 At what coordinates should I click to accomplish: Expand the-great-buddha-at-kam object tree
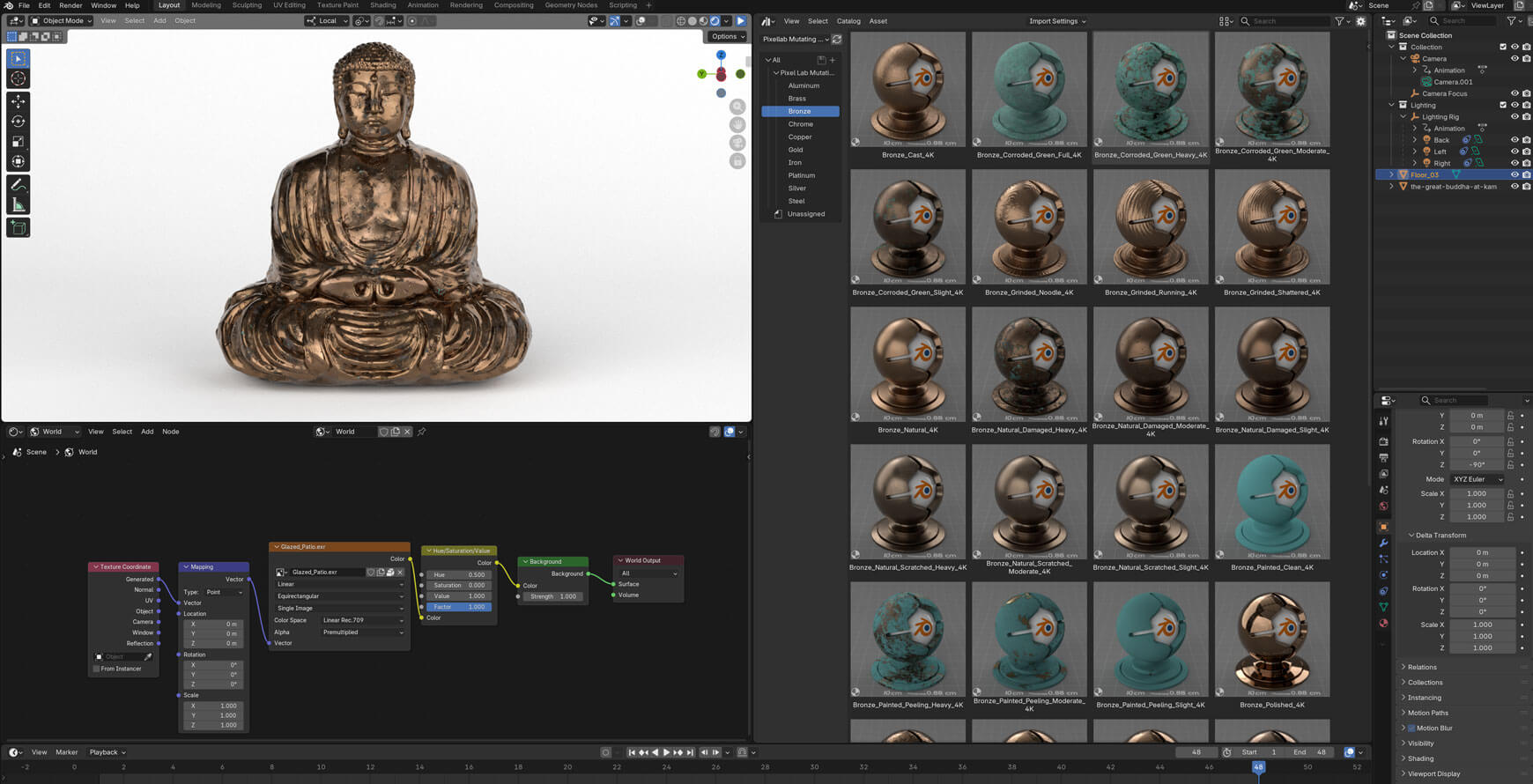click(1392, 187)
